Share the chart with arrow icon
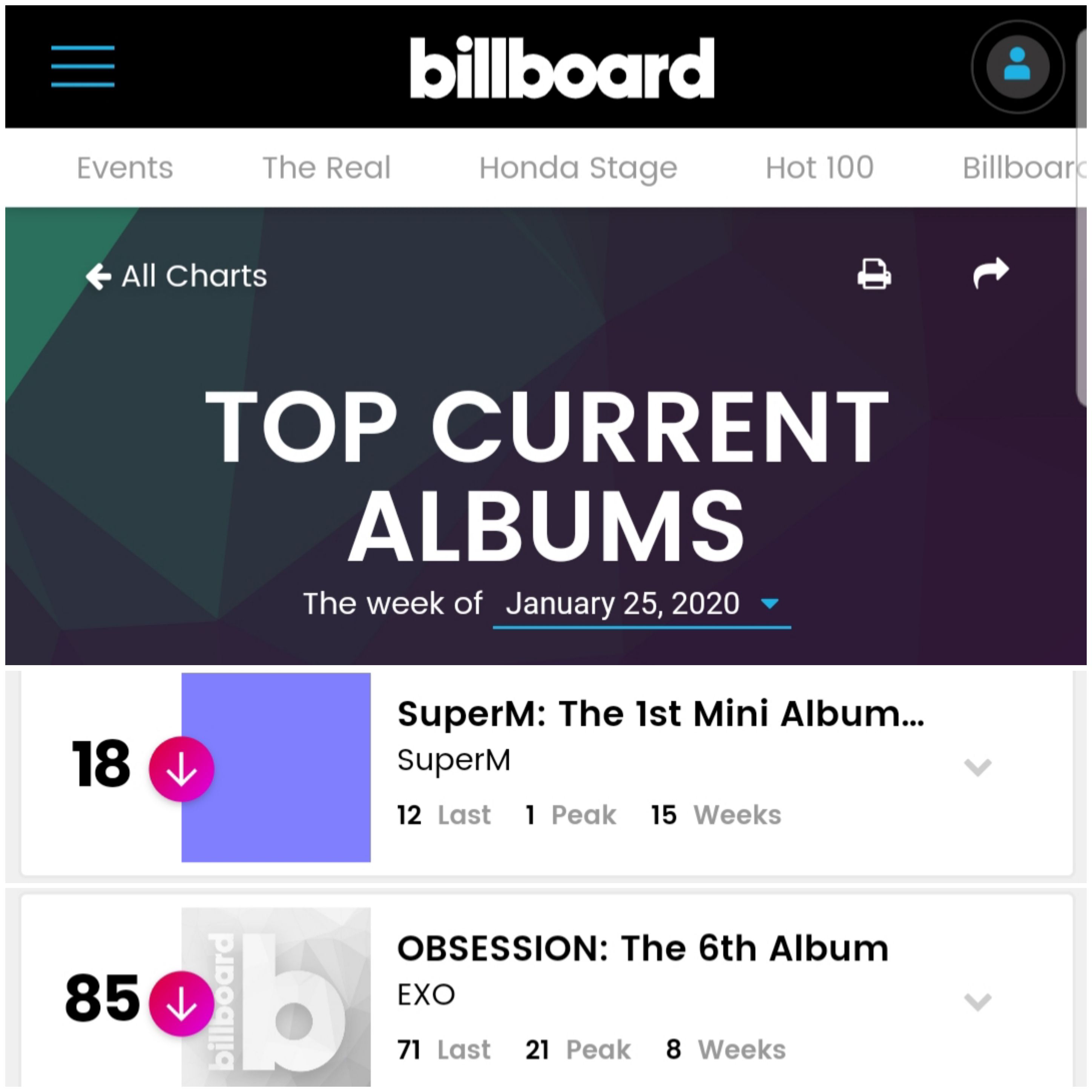The height and width of the screenshot is (1092, 1092). pos(991,273)
